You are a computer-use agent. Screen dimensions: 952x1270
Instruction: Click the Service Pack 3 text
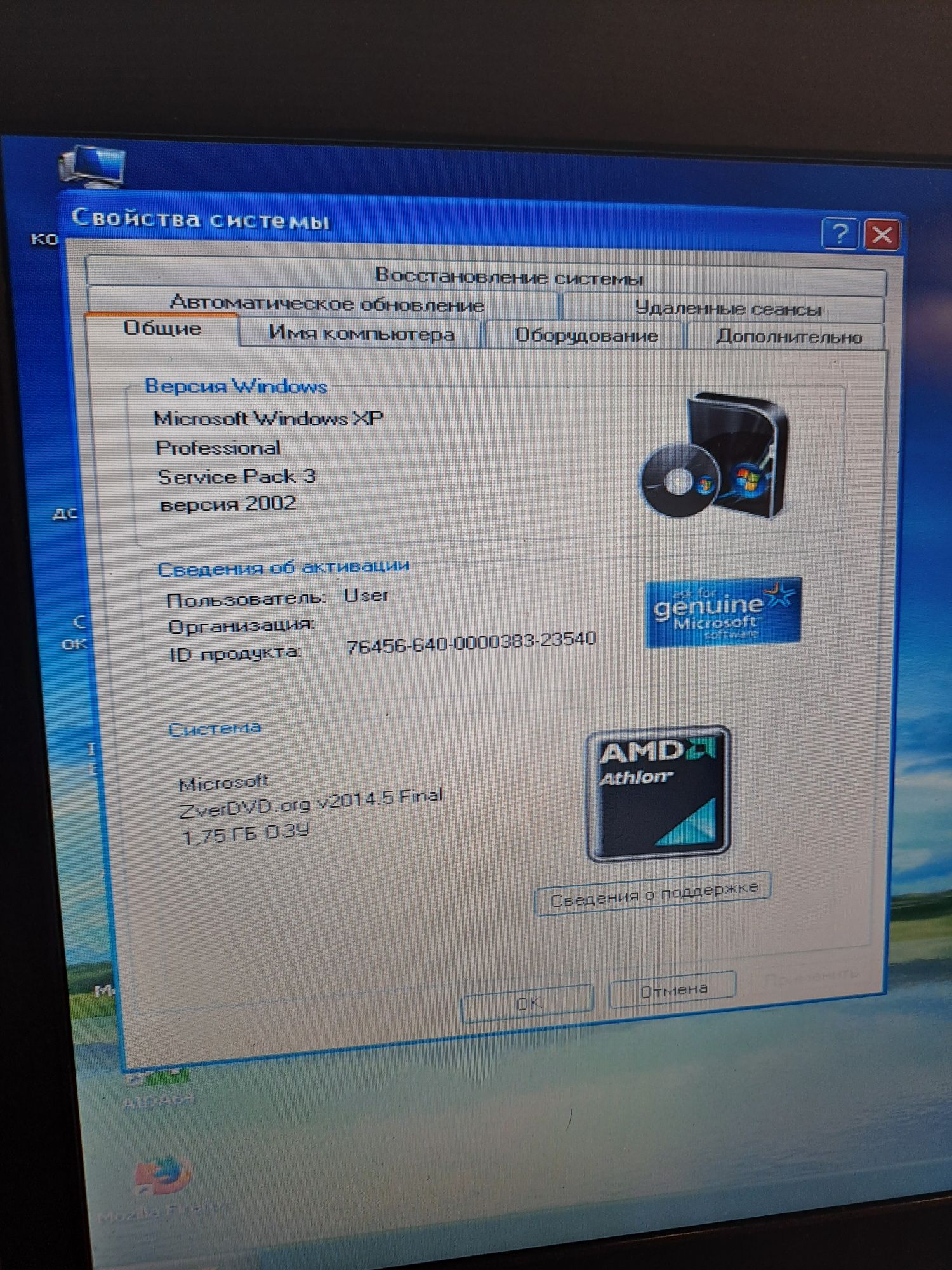point(236,476)
